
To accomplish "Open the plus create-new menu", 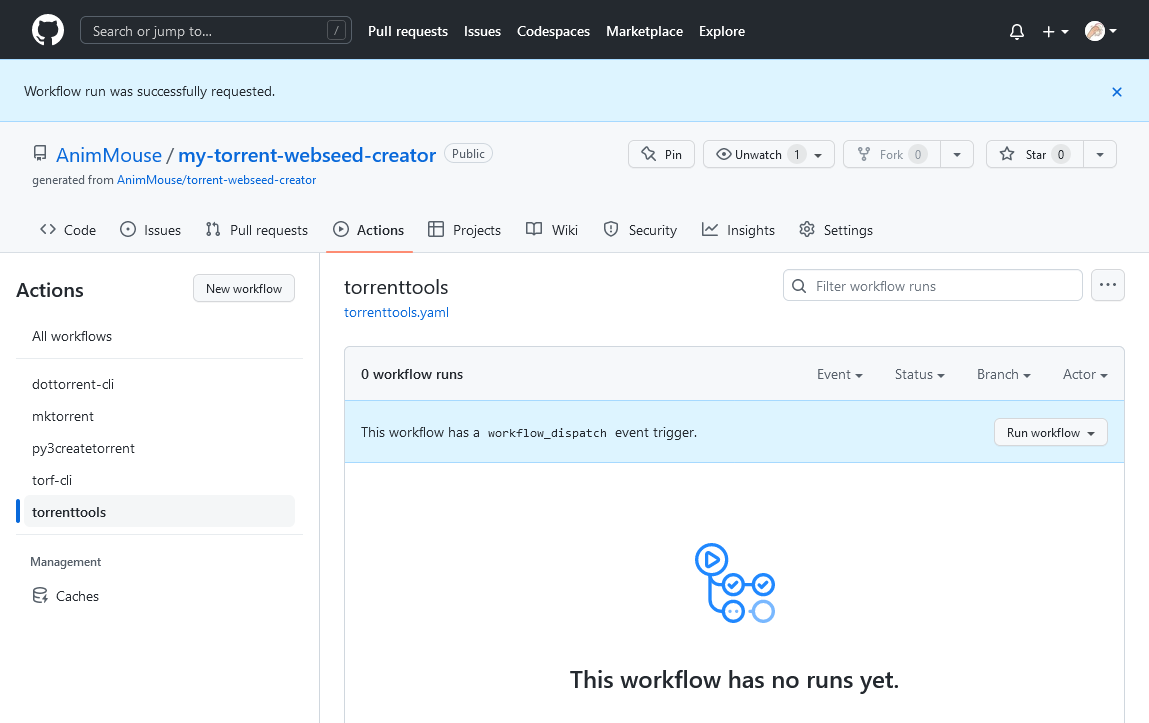I will pyautogui.click(x=1055, y=31).
